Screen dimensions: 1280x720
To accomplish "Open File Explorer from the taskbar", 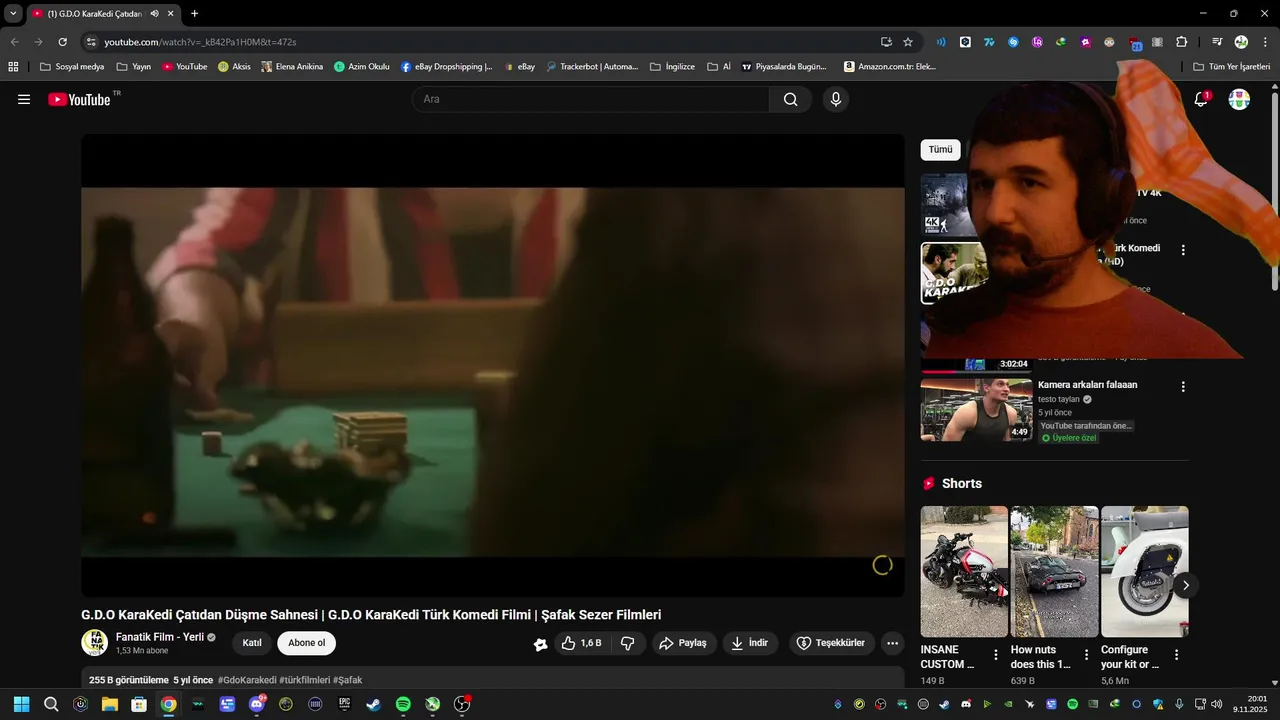I will pos(110,704).
